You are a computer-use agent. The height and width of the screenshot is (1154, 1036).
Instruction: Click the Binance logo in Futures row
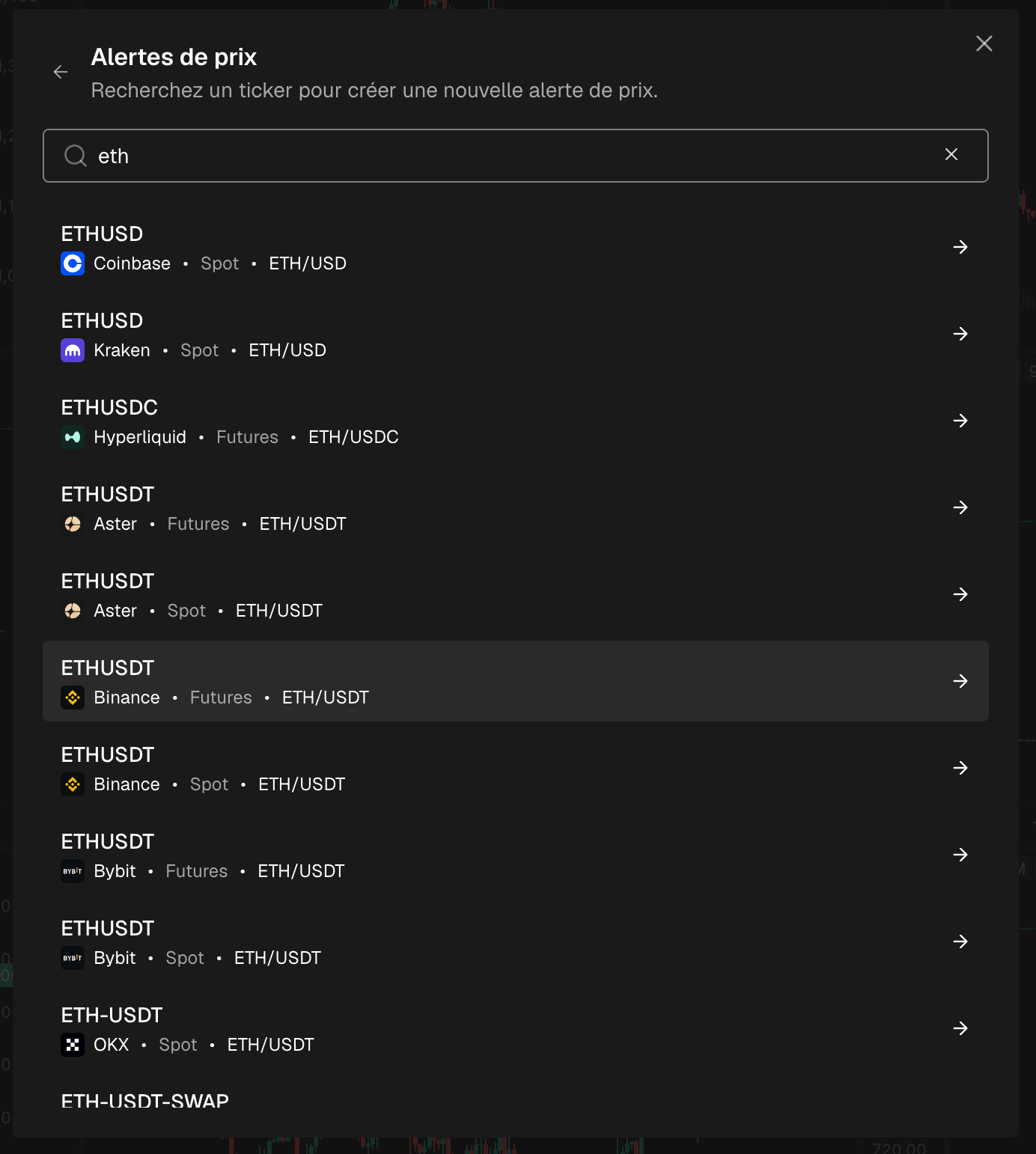tap(73, 697)
